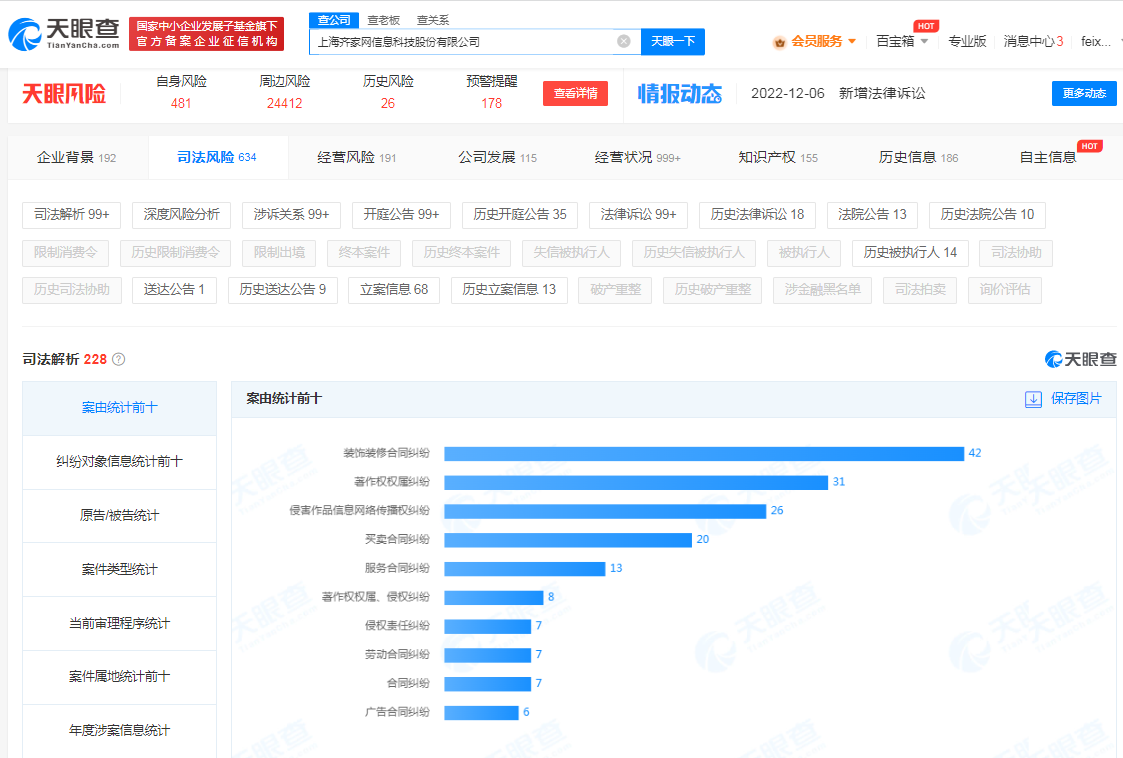Click the 天眼查 watermark logo above chart
This screenshot has height=758, width=1123.
[1080, 359]
